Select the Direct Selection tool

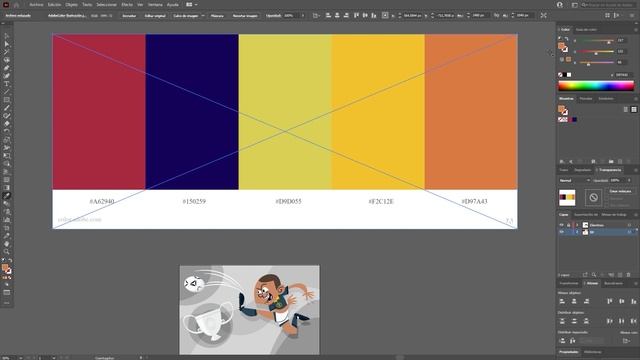coord(7,44)
